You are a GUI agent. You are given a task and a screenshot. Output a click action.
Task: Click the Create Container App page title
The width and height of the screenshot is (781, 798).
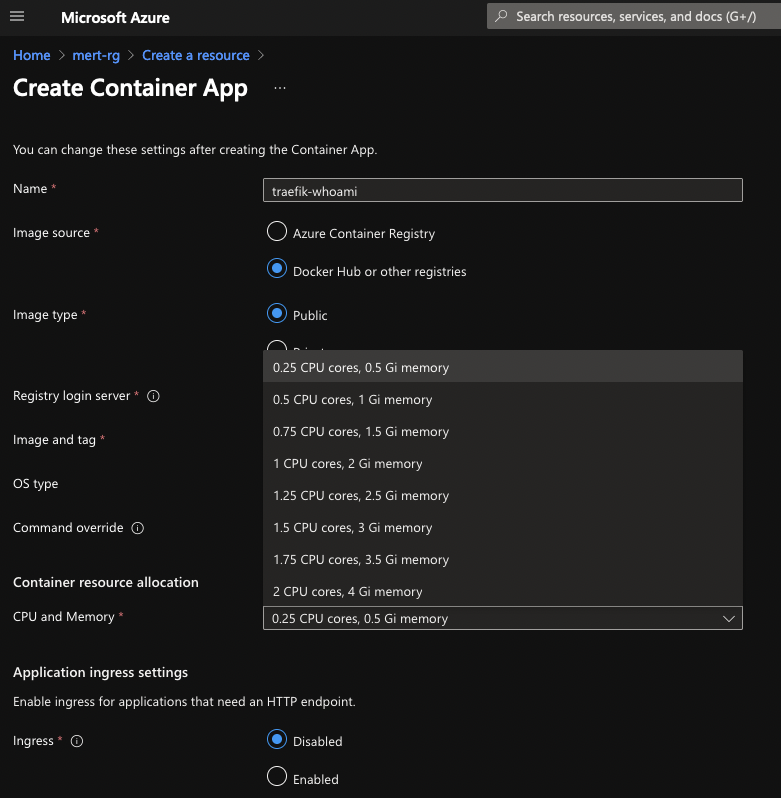click(x=130, y=88)
